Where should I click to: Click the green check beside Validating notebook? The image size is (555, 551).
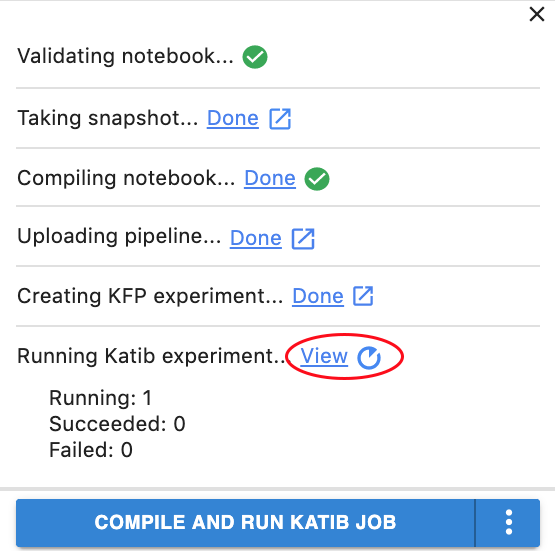point(255,57)
